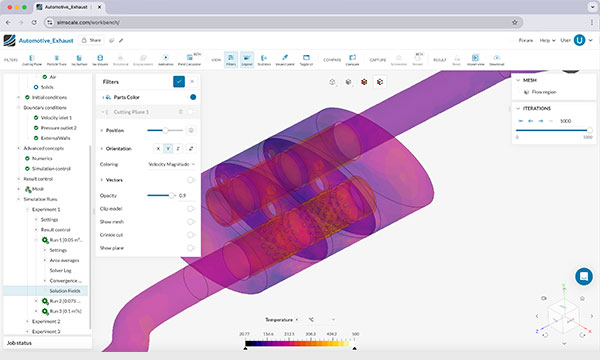Select the Cutting Plane filter tool
600x360 pixels.
coord(32,60)
